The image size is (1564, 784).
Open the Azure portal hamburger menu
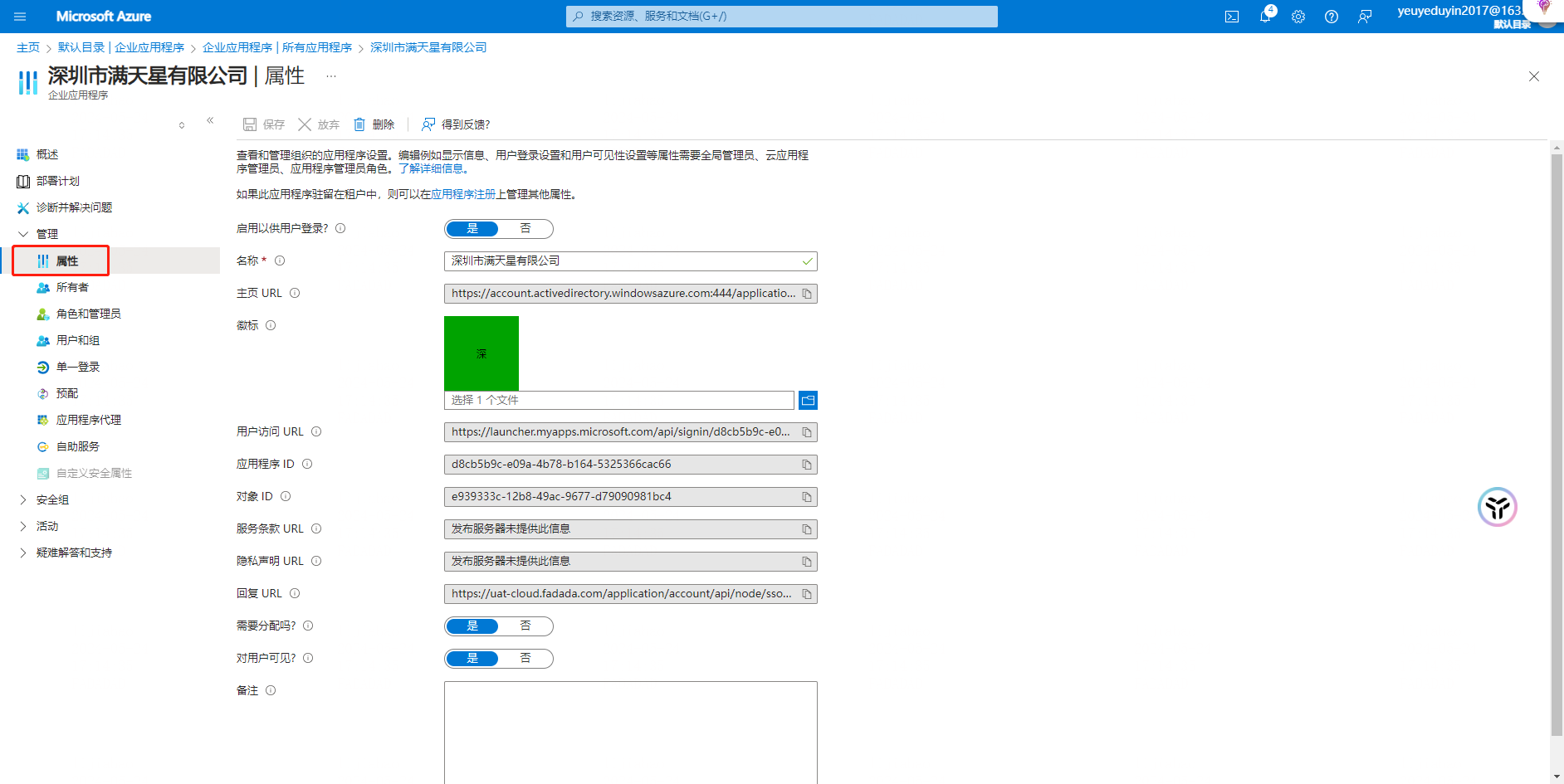[20, 17]
